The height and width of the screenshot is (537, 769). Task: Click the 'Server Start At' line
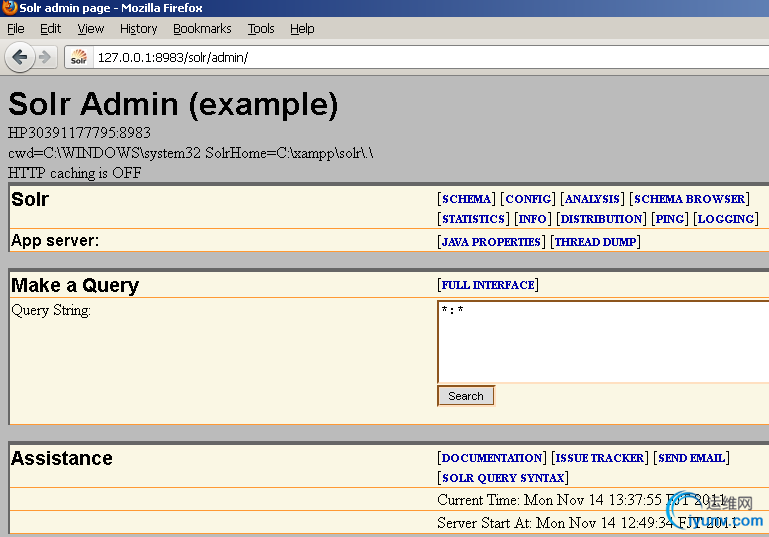point(587,523)
